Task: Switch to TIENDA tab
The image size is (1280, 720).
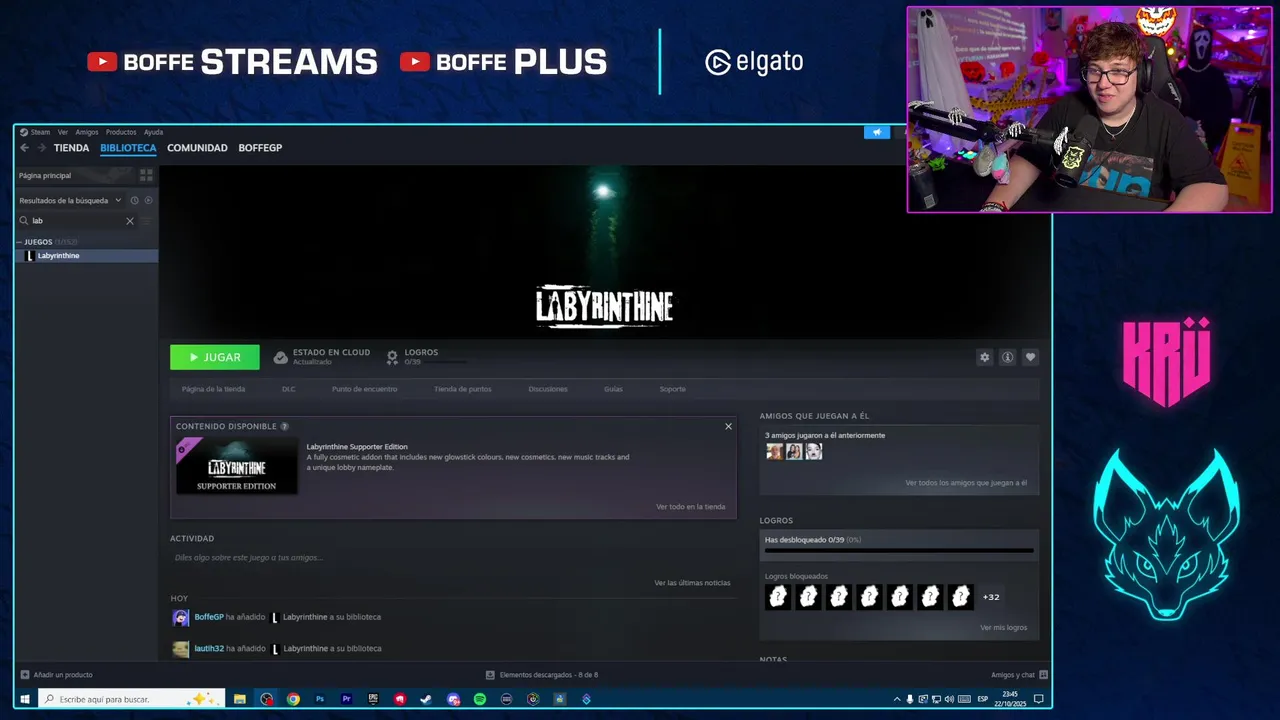Action: click(x=71, y=148)
